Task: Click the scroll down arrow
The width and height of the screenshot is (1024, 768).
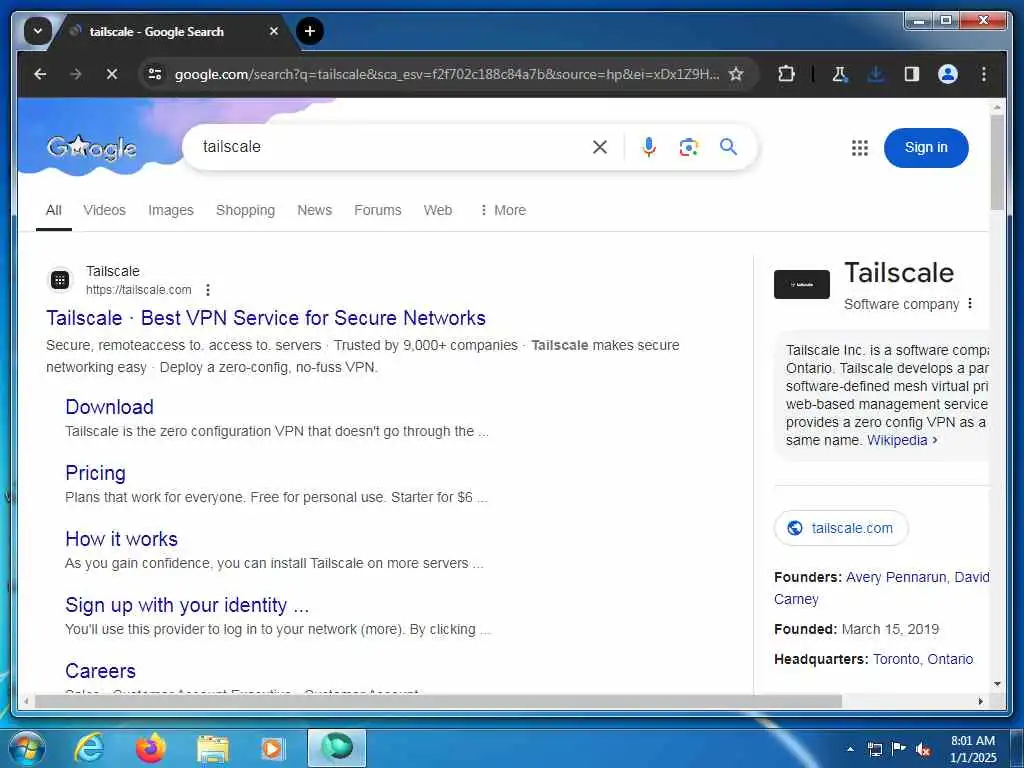Action: (x=997, y=684)
